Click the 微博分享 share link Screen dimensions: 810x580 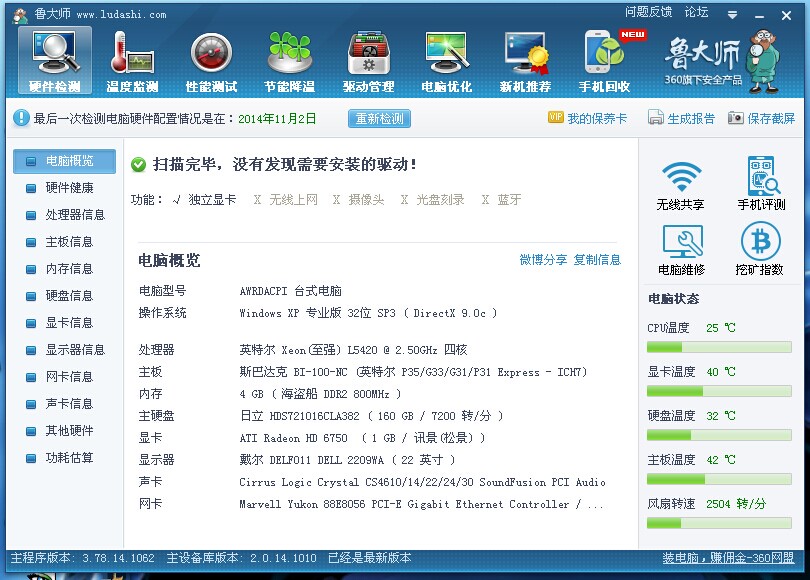(x=543, y=260)
